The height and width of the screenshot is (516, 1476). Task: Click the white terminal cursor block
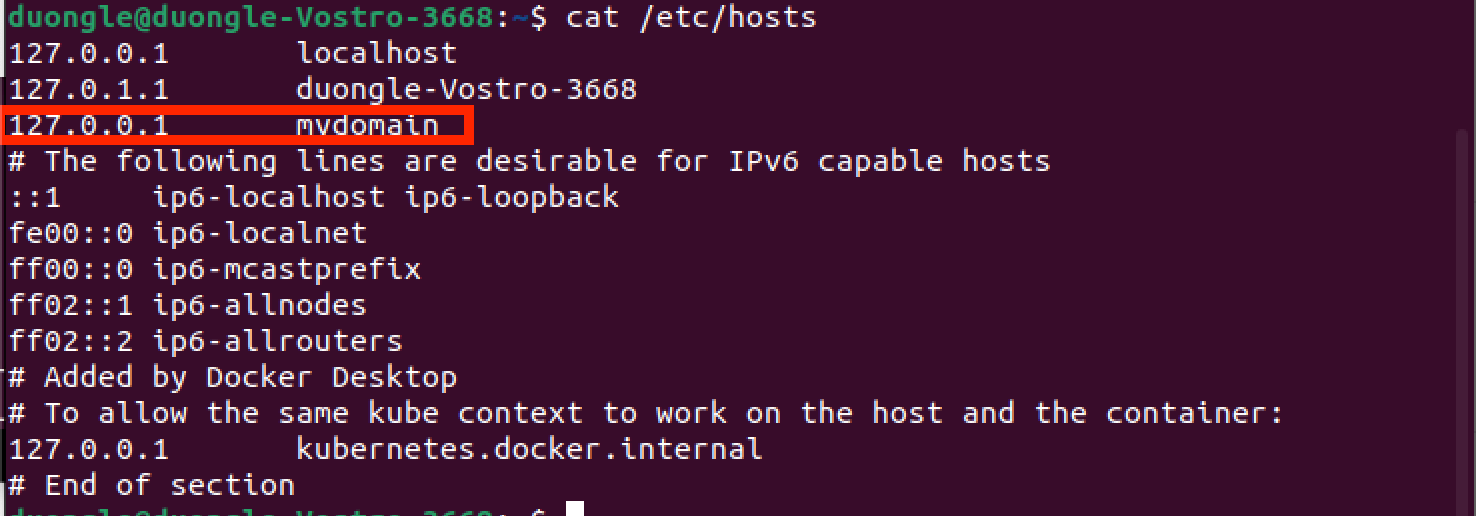pyautogui.click(x=574, y=510)
